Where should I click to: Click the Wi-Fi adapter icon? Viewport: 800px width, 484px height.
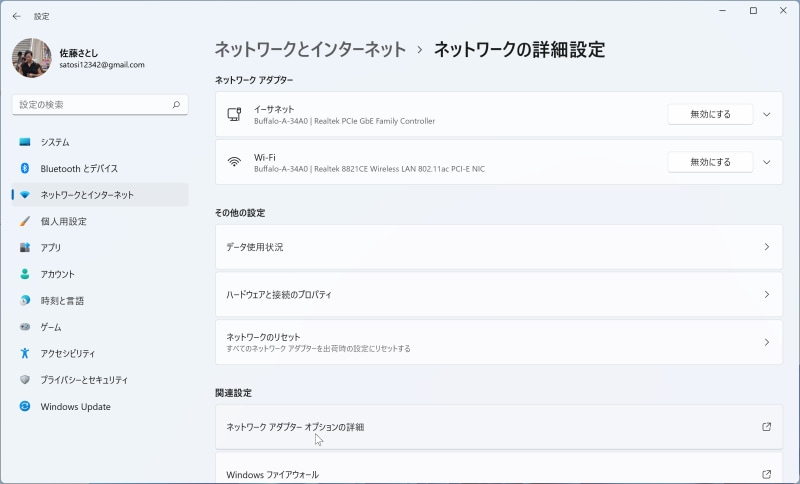pos(234,162)
